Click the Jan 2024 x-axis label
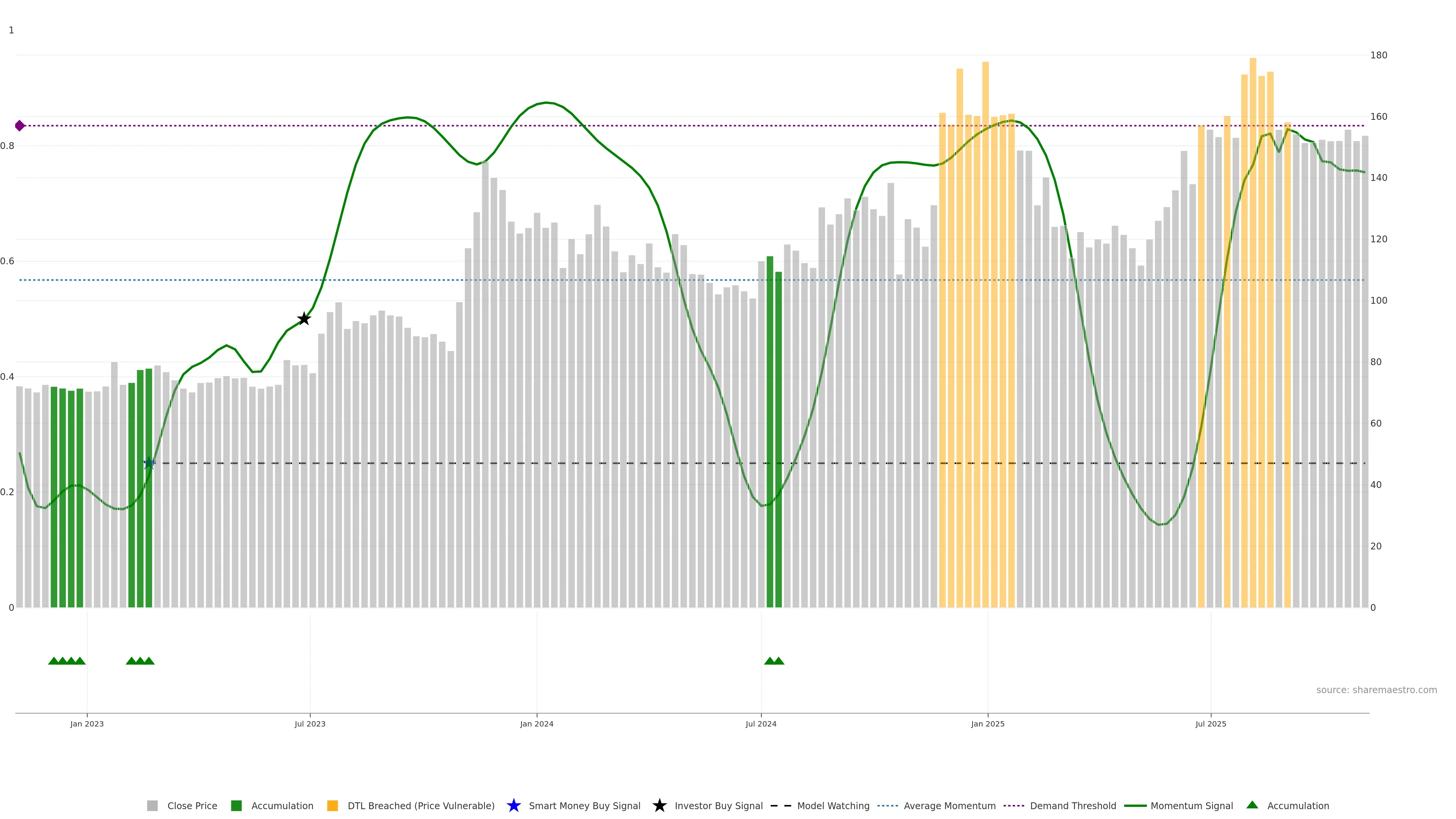Viewport: 1456px width, 819px height. [x=537, y=723]
